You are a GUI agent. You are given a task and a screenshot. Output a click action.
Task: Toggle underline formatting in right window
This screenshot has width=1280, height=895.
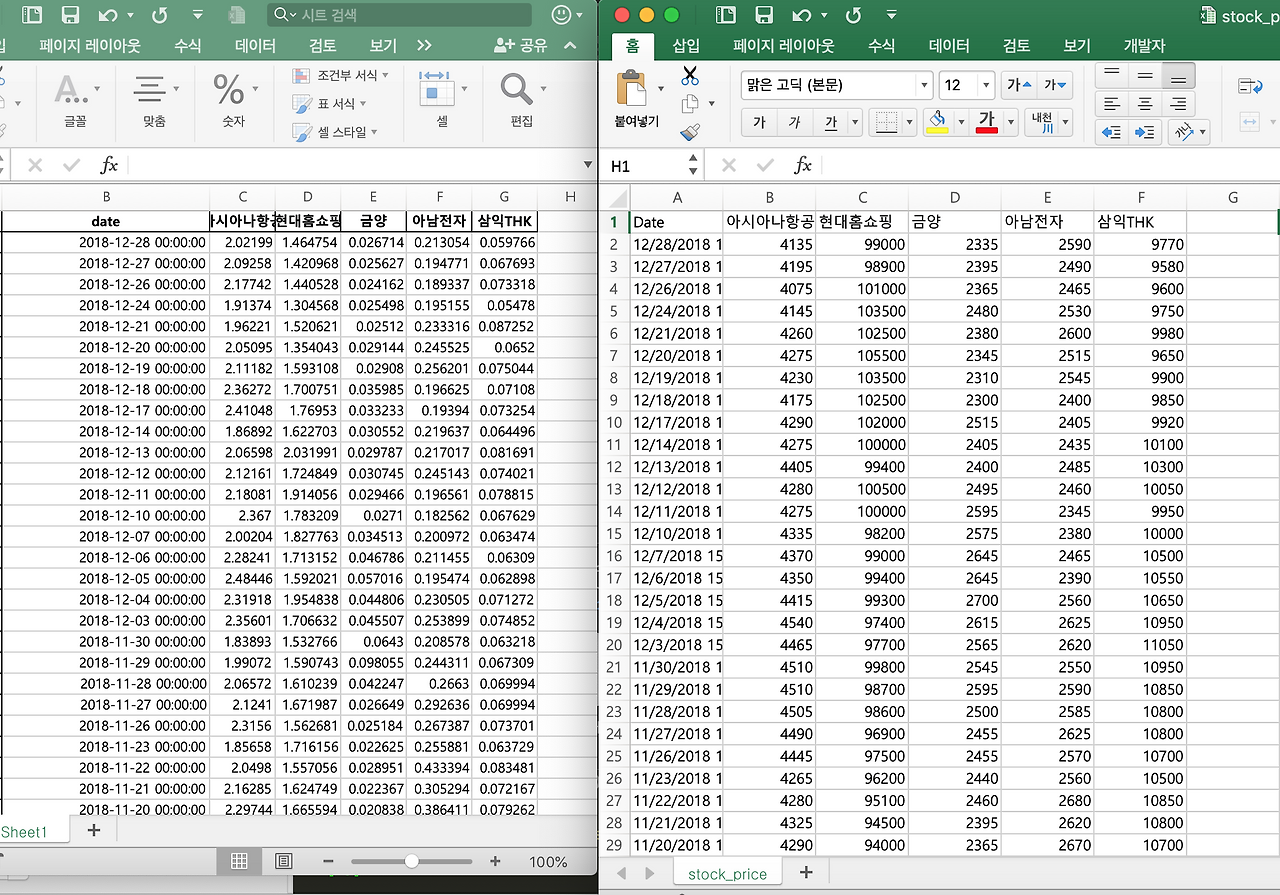pyautogui.click(x=831, y=122)
